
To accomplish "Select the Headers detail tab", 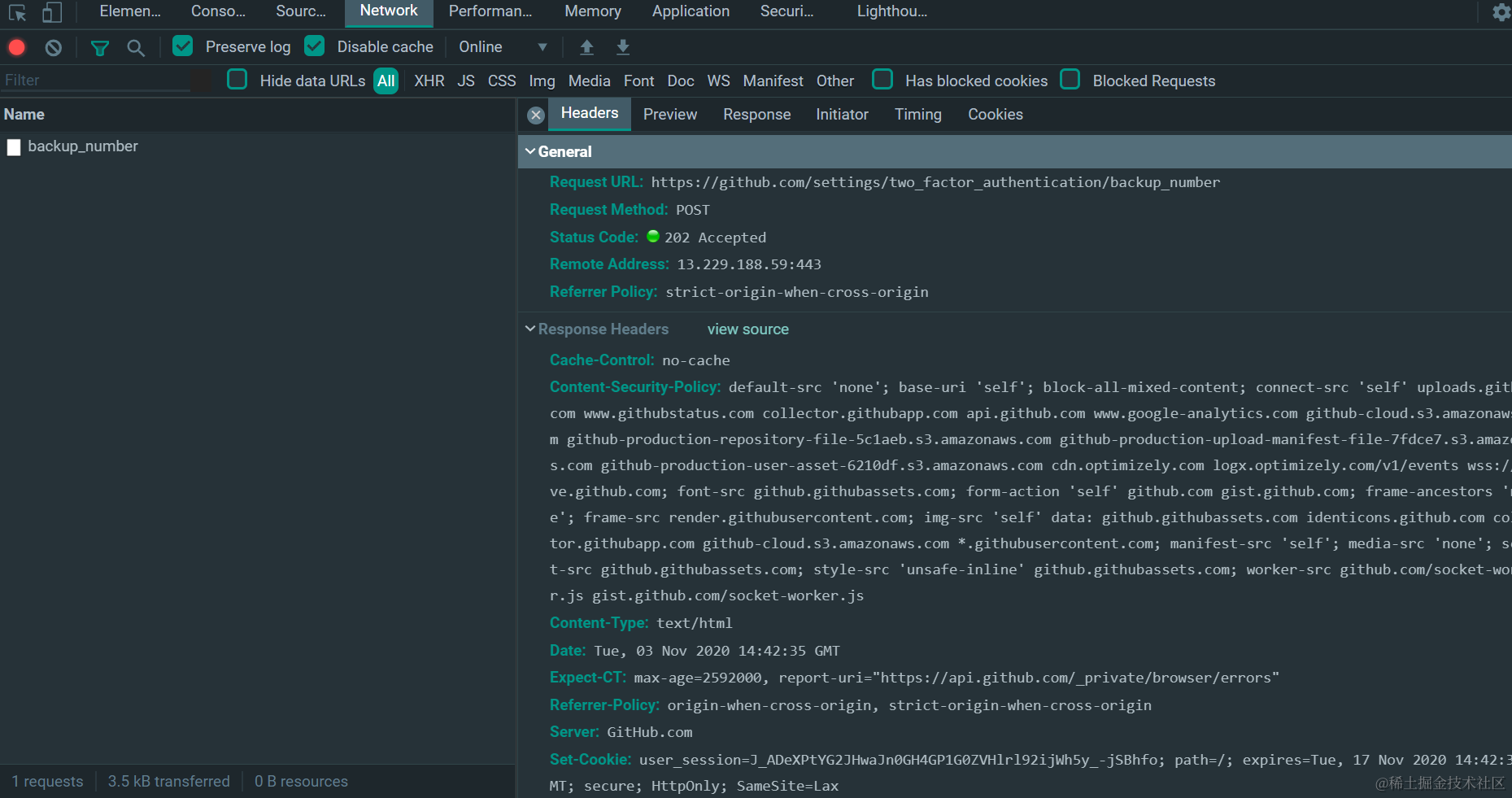I will tap(590, 114).
